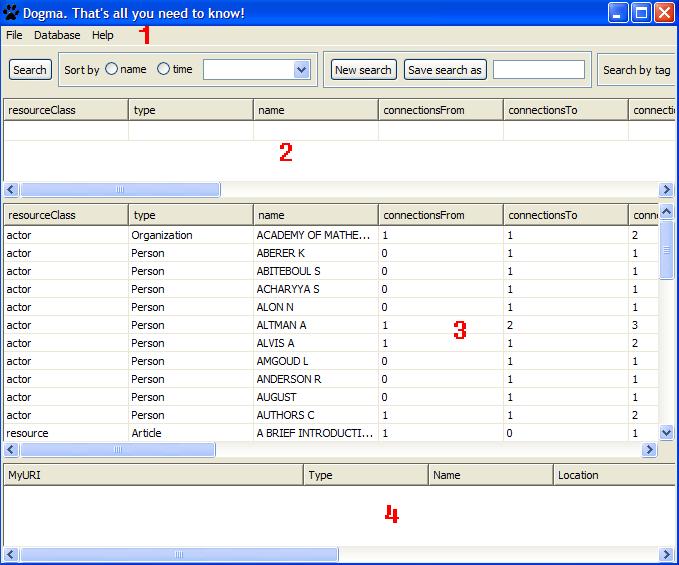Select the ACADEMY OF MATHE... row name

[313, 235]
